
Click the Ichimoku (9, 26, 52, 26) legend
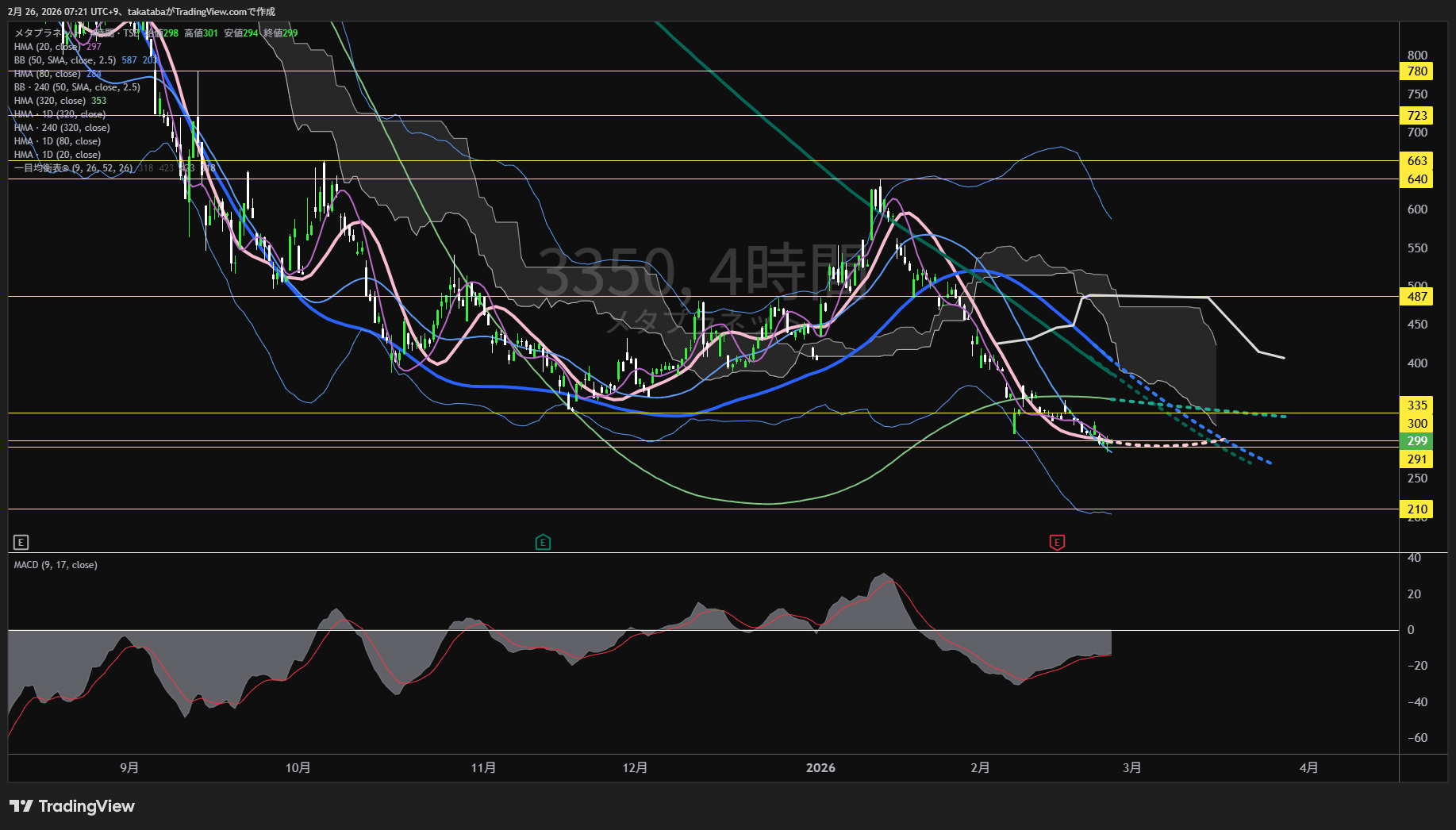73,168
